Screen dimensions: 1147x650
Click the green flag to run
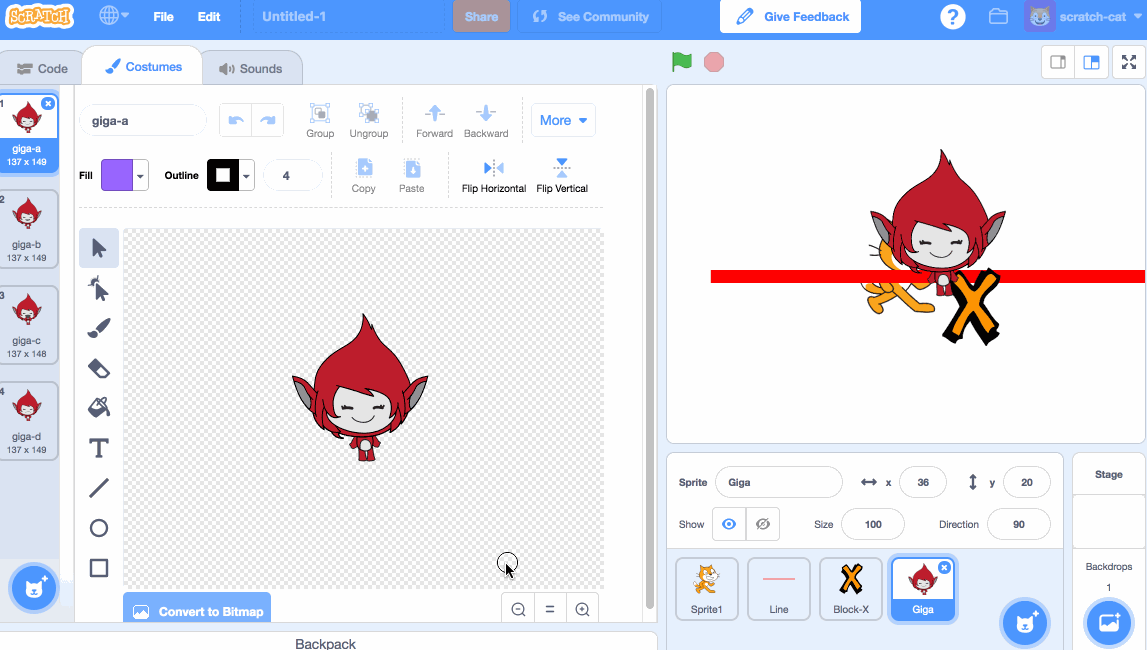682,62
